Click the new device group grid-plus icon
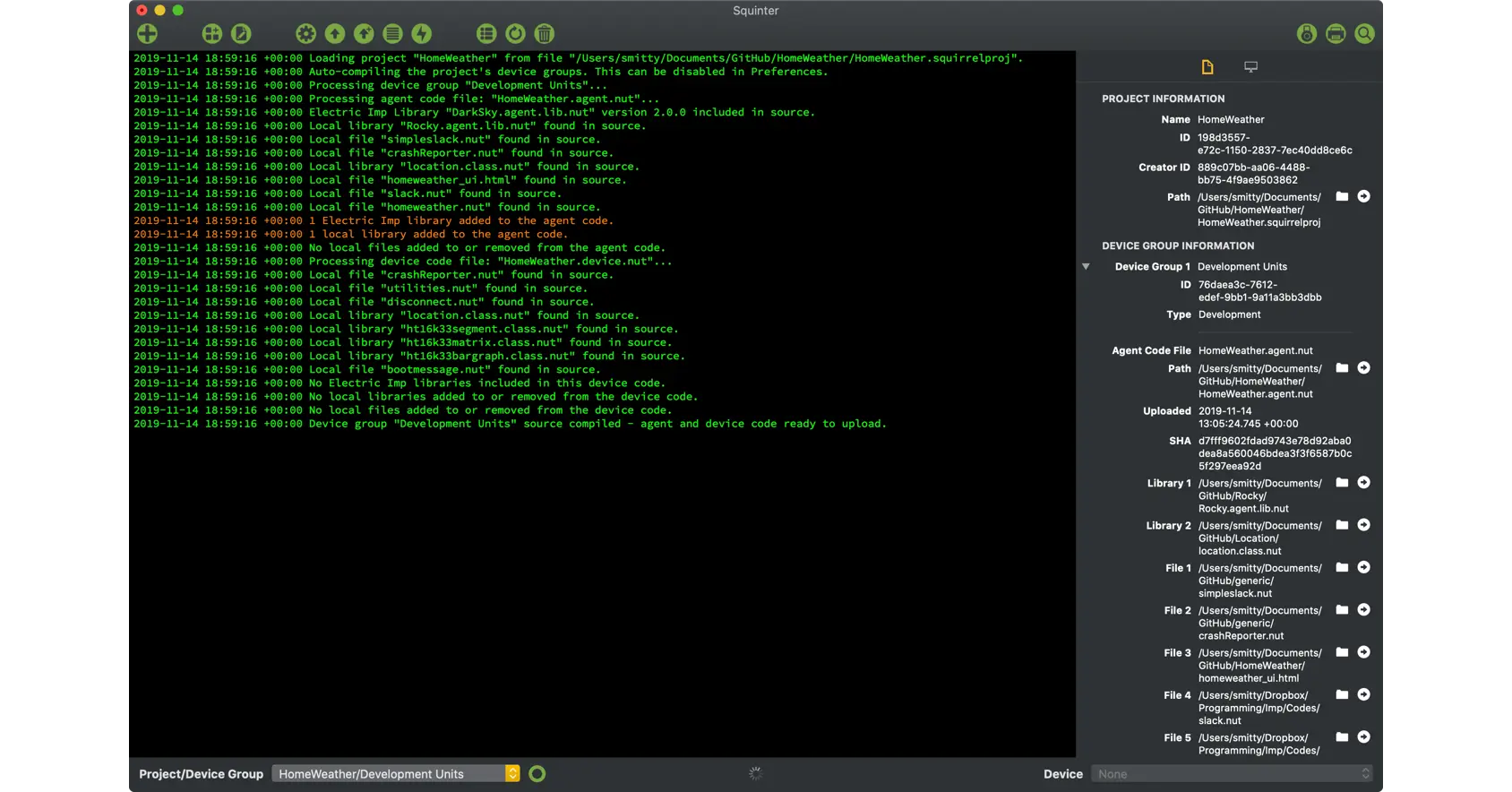1512x792 pixels. tap(212, 34)
